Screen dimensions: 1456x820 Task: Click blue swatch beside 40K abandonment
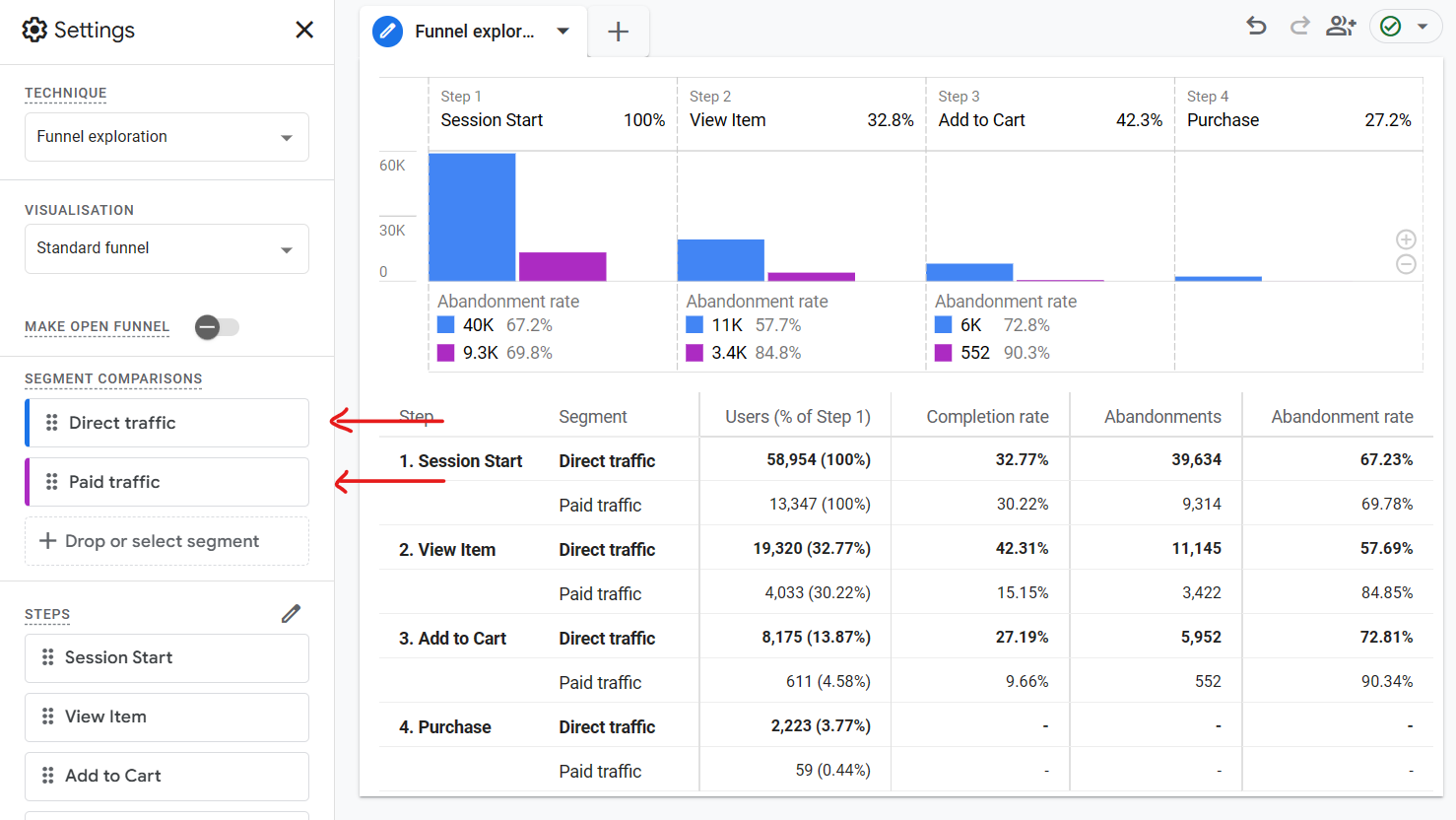tap(446, 324)
